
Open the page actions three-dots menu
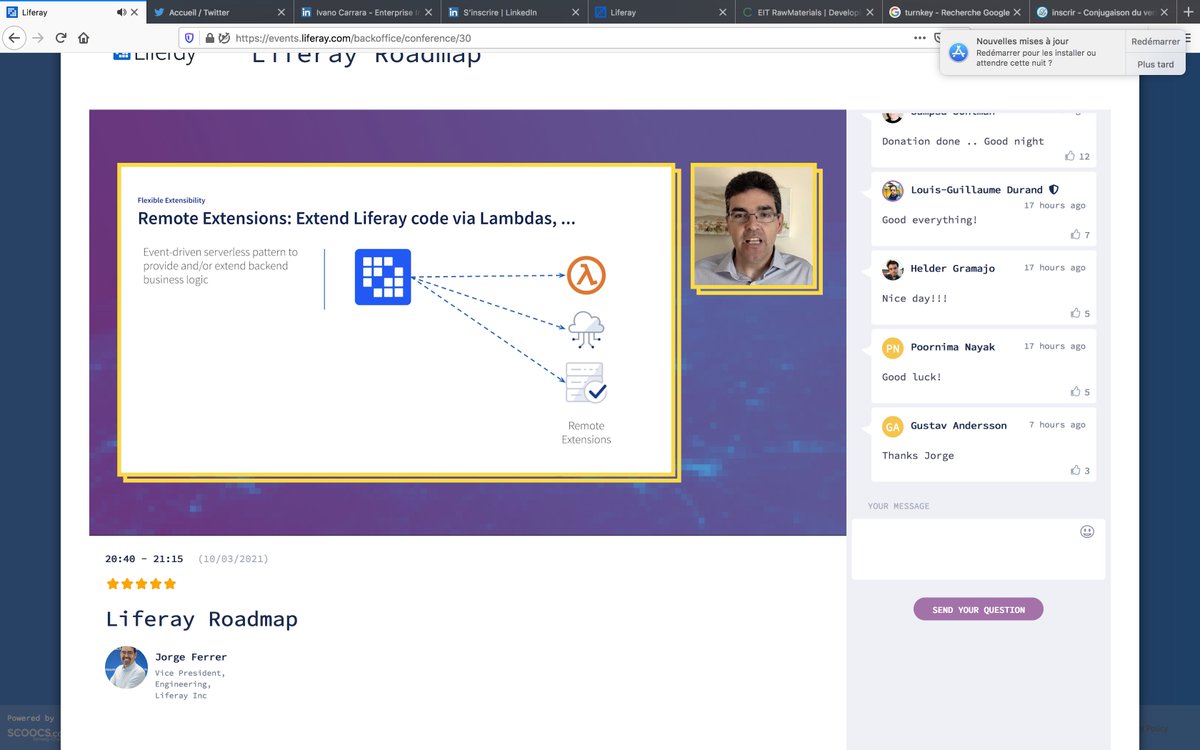point(920,37)
